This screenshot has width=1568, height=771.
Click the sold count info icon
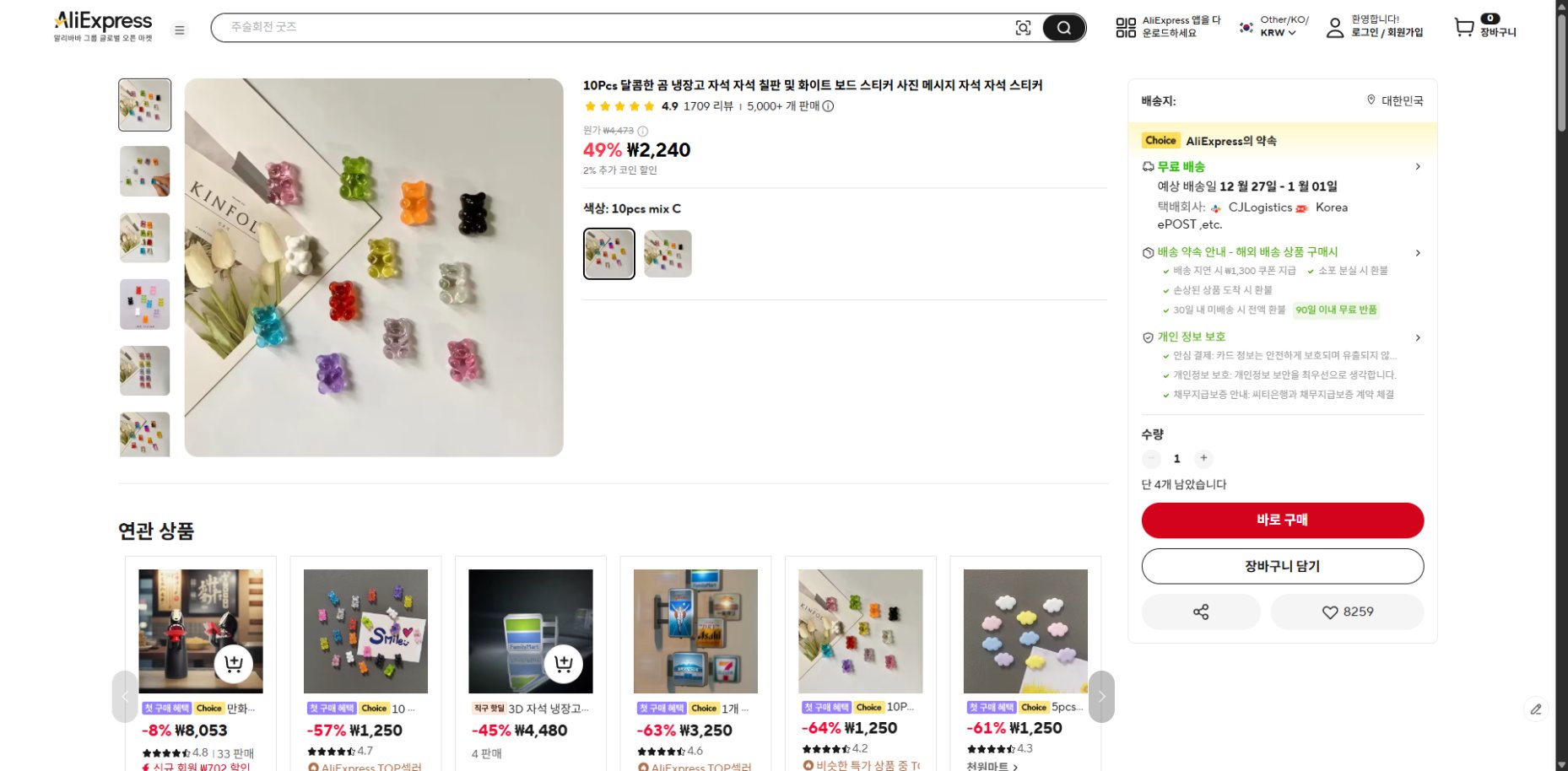pyautogui.click(x=829, y=106)
